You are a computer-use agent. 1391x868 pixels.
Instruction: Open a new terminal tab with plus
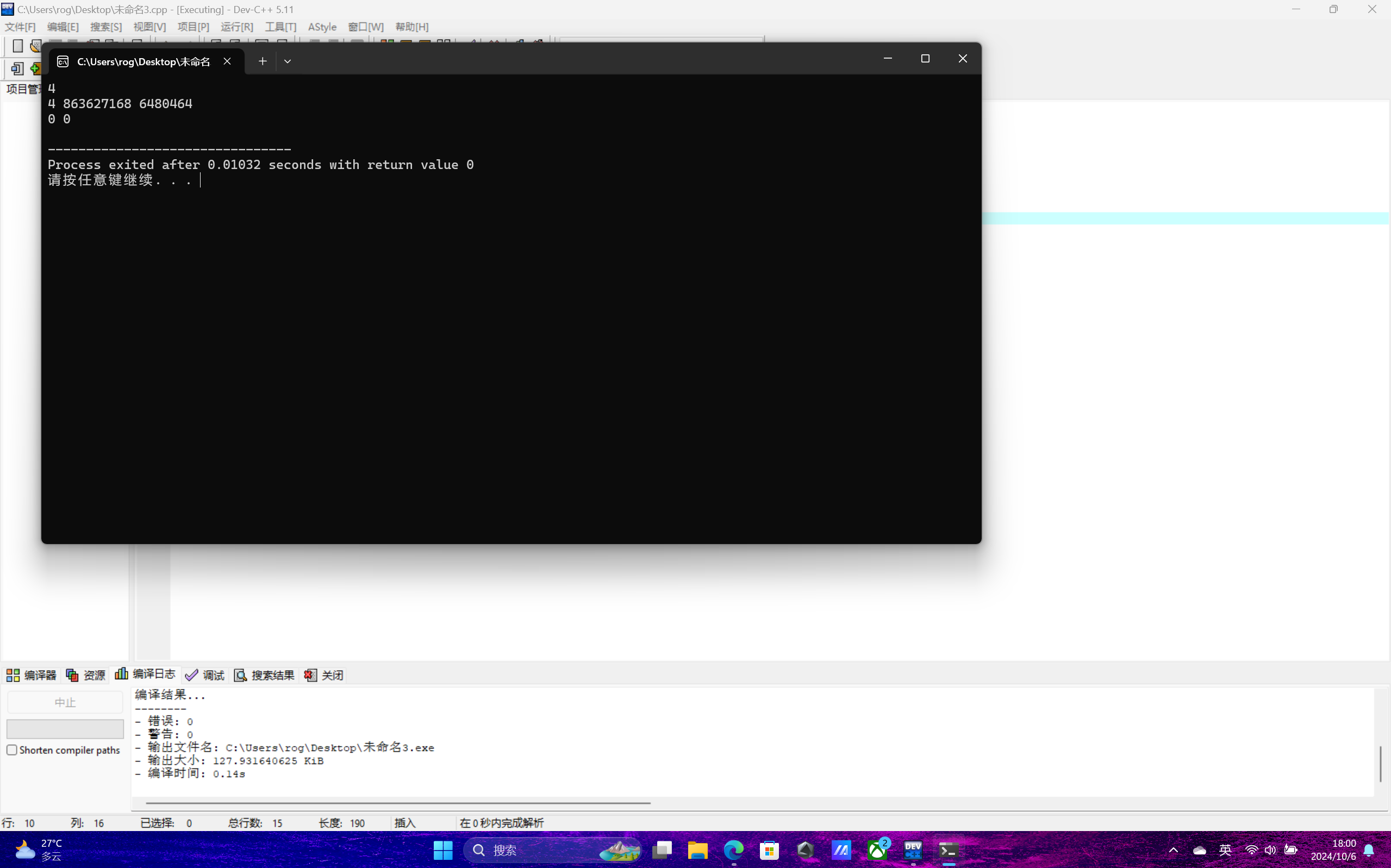[x=263, y=61]
